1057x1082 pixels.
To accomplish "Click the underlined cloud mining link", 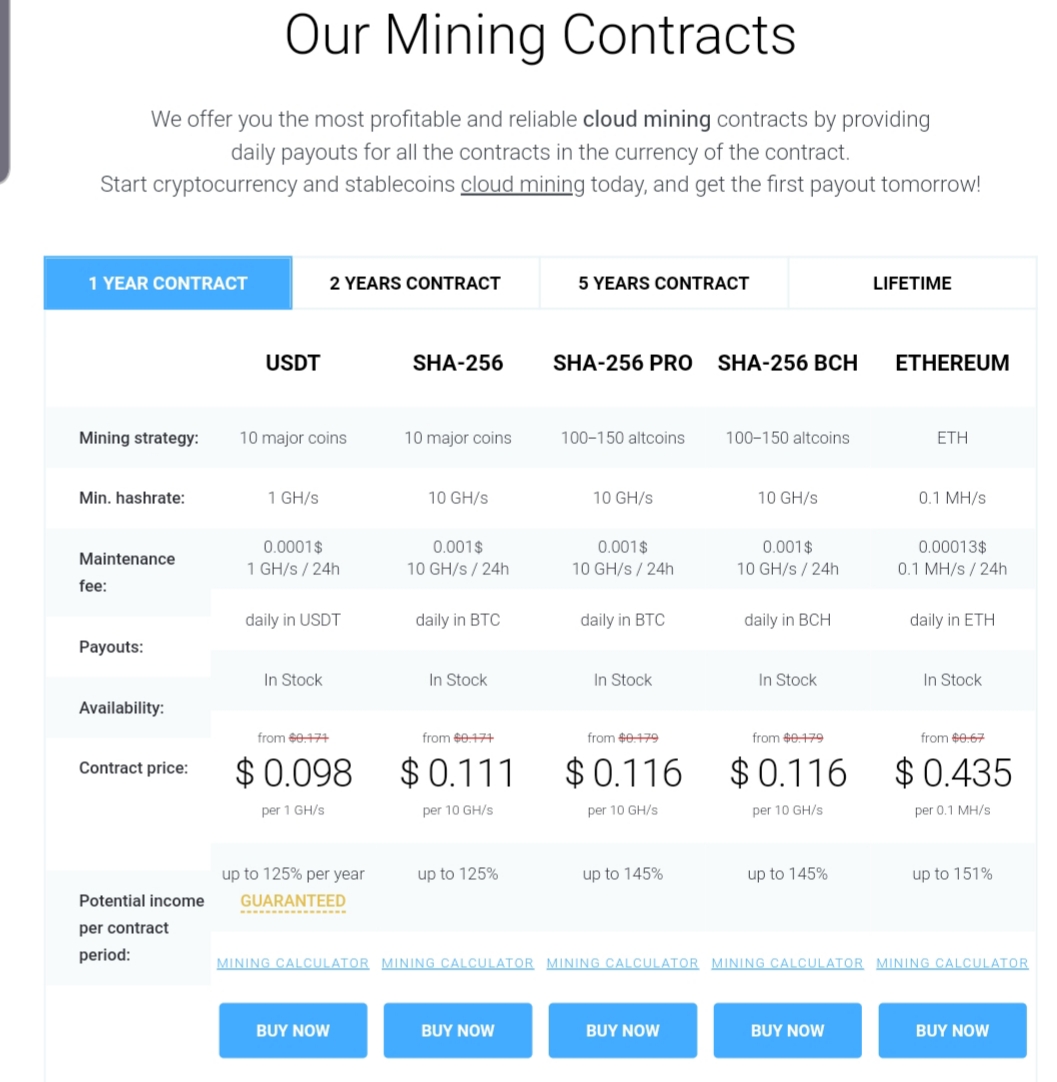I will click(522, 185).
